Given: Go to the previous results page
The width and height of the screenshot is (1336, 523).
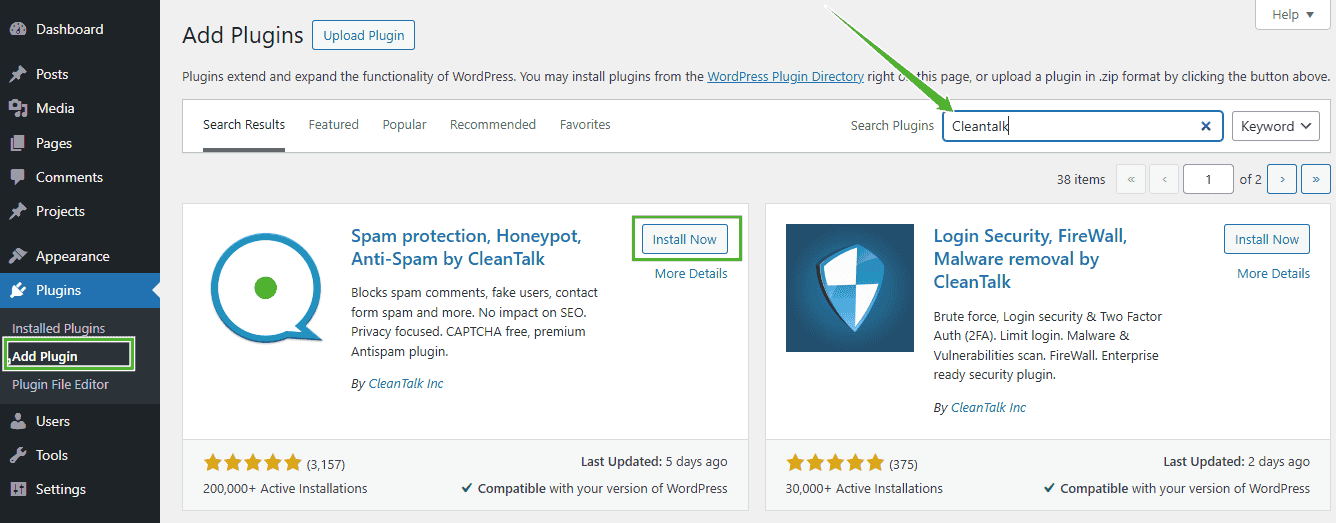Looking at the screenshot, I should 1164,179.
